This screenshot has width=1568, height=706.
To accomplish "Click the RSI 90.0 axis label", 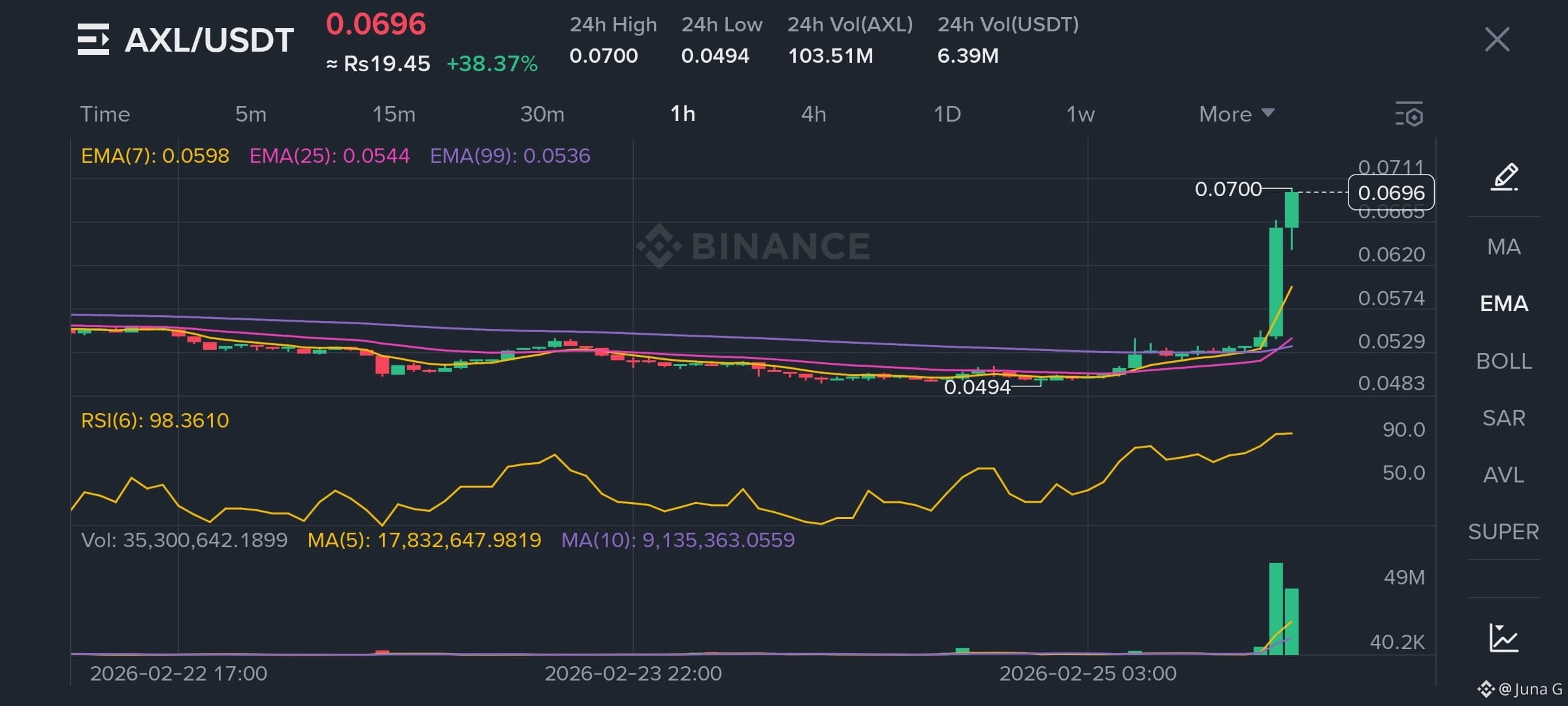I will click(1403, 429).
